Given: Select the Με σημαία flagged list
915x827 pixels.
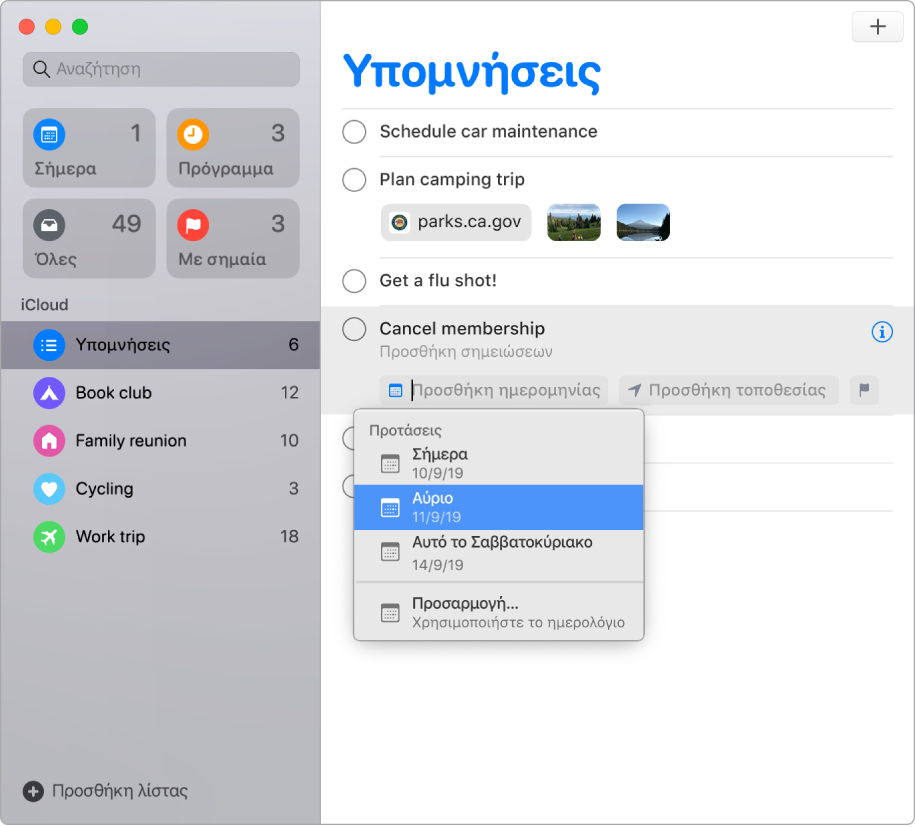Looking at the screenshot, I should 232,238.
